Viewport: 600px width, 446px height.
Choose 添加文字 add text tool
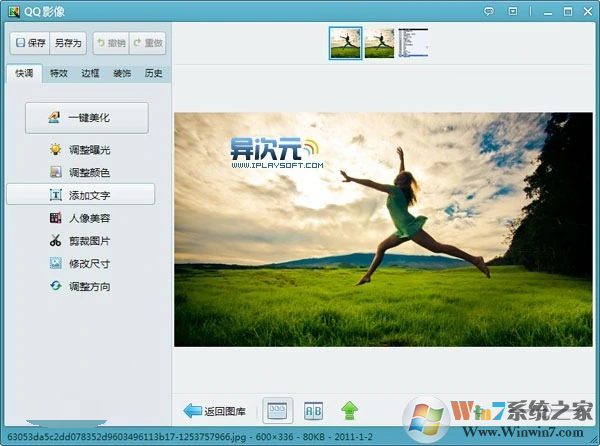[x=81, y=194]
